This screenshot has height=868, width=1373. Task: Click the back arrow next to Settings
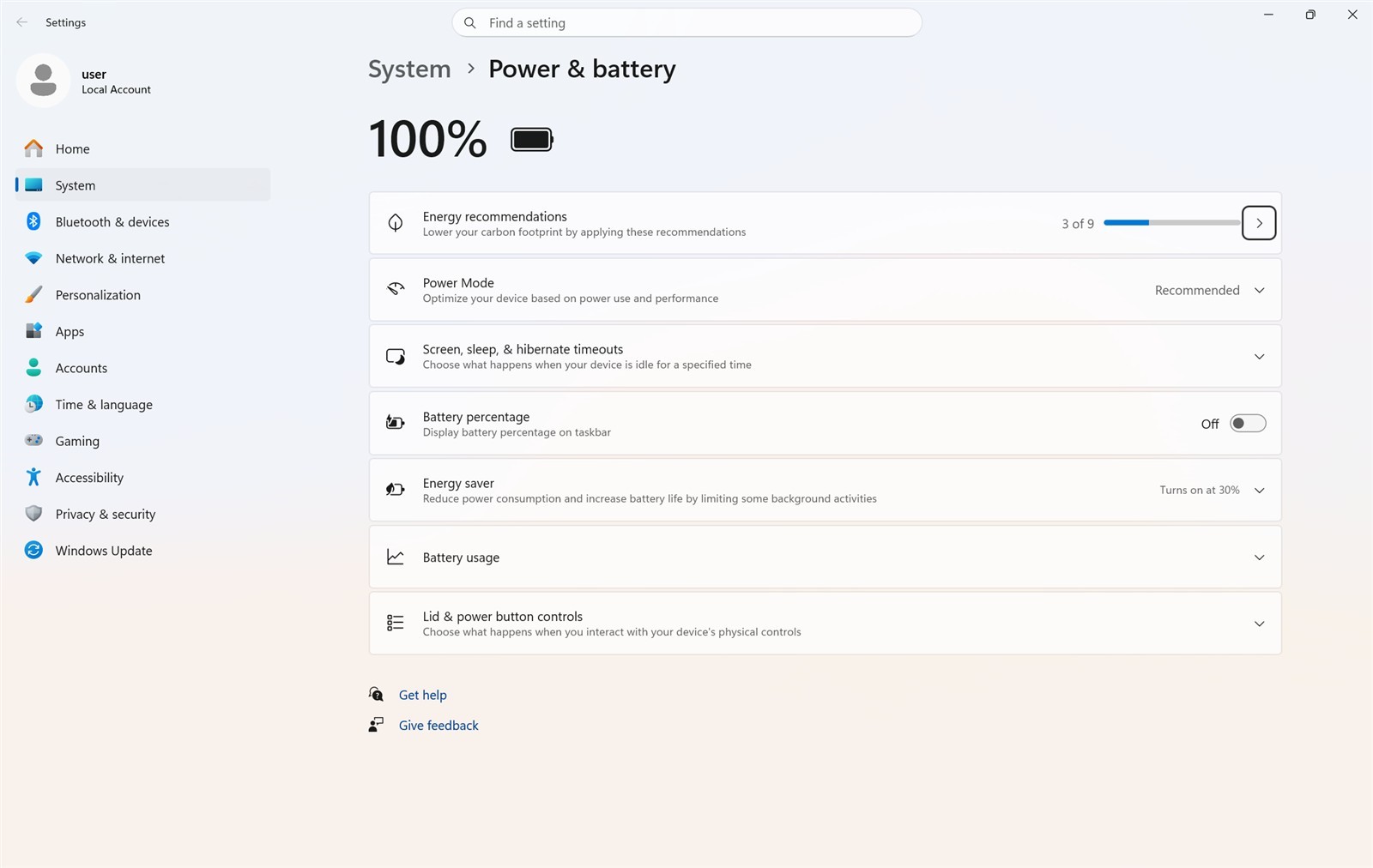click(22, 22)
